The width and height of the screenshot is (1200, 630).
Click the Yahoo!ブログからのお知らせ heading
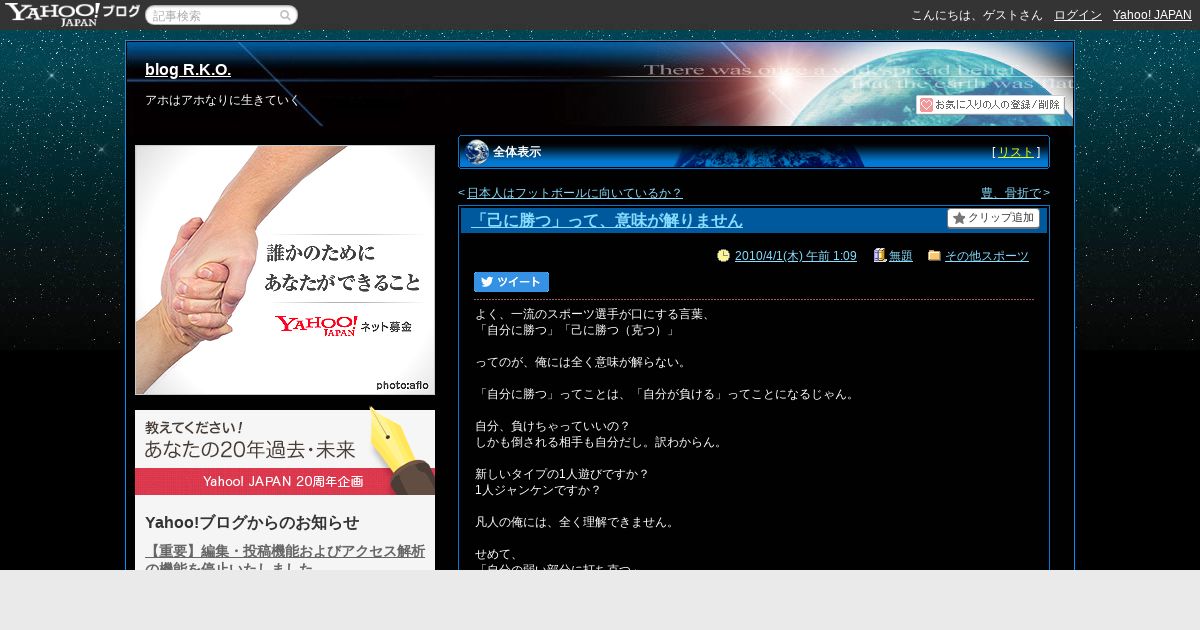point(252,523)
